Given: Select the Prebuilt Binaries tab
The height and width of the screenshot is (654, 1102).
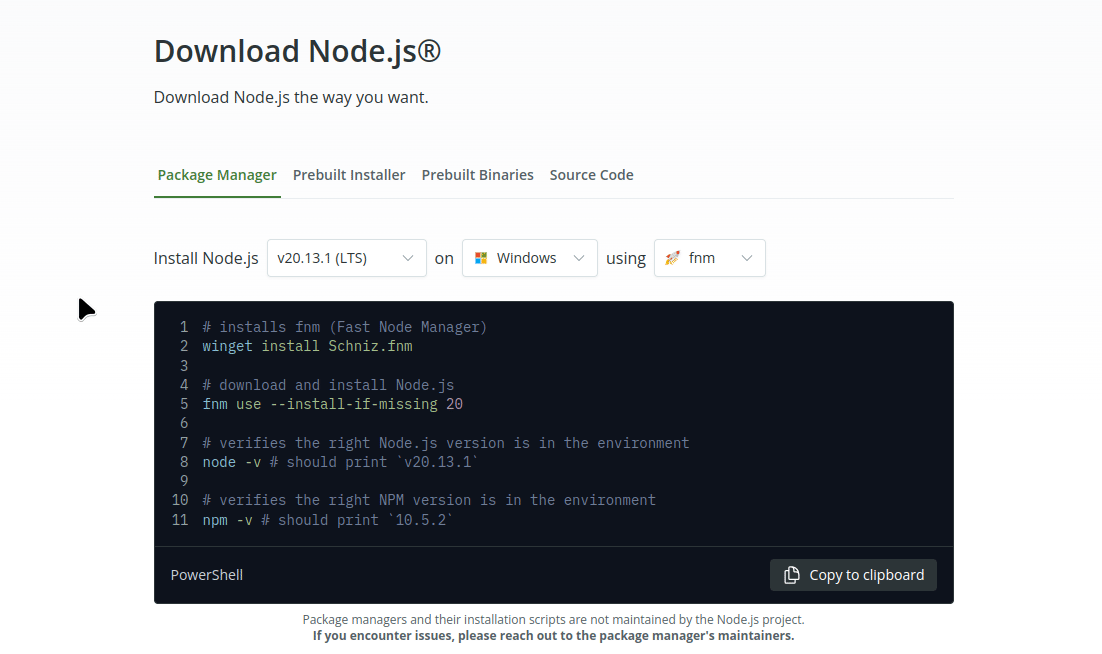Looking at the screenshot, I should click(x=477, y=174).
